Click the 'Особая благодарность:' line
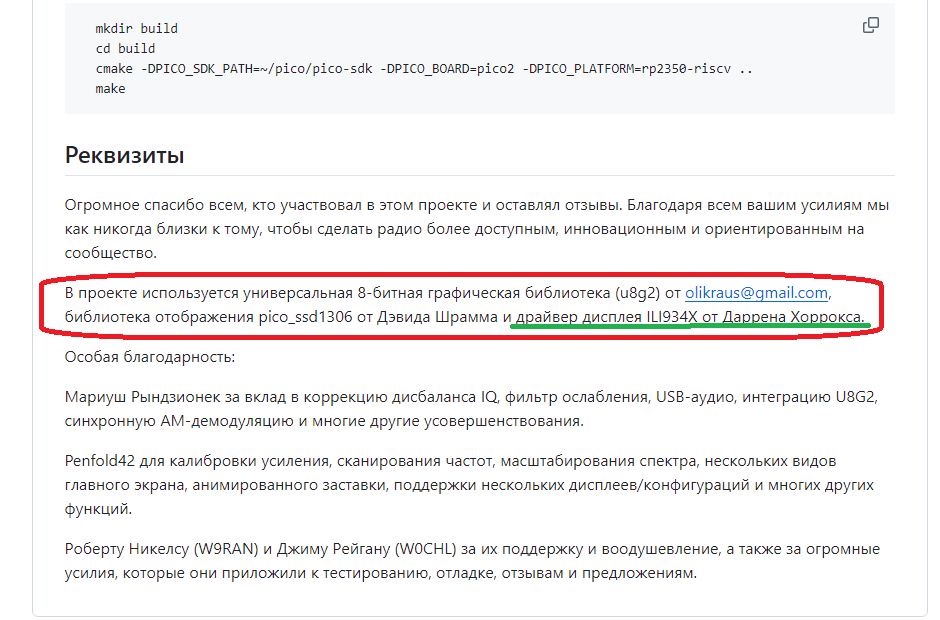 coord(149,357)
